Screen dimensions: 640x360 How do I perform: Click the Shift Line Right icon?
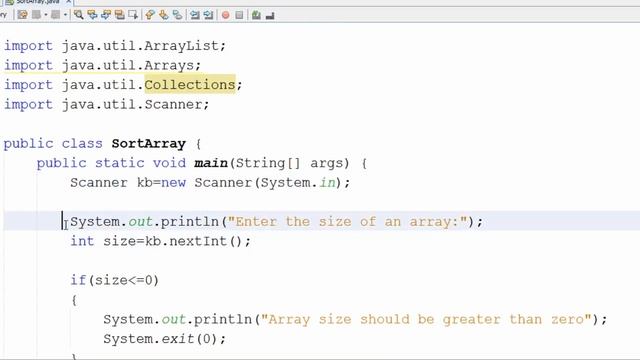(208, 15)
